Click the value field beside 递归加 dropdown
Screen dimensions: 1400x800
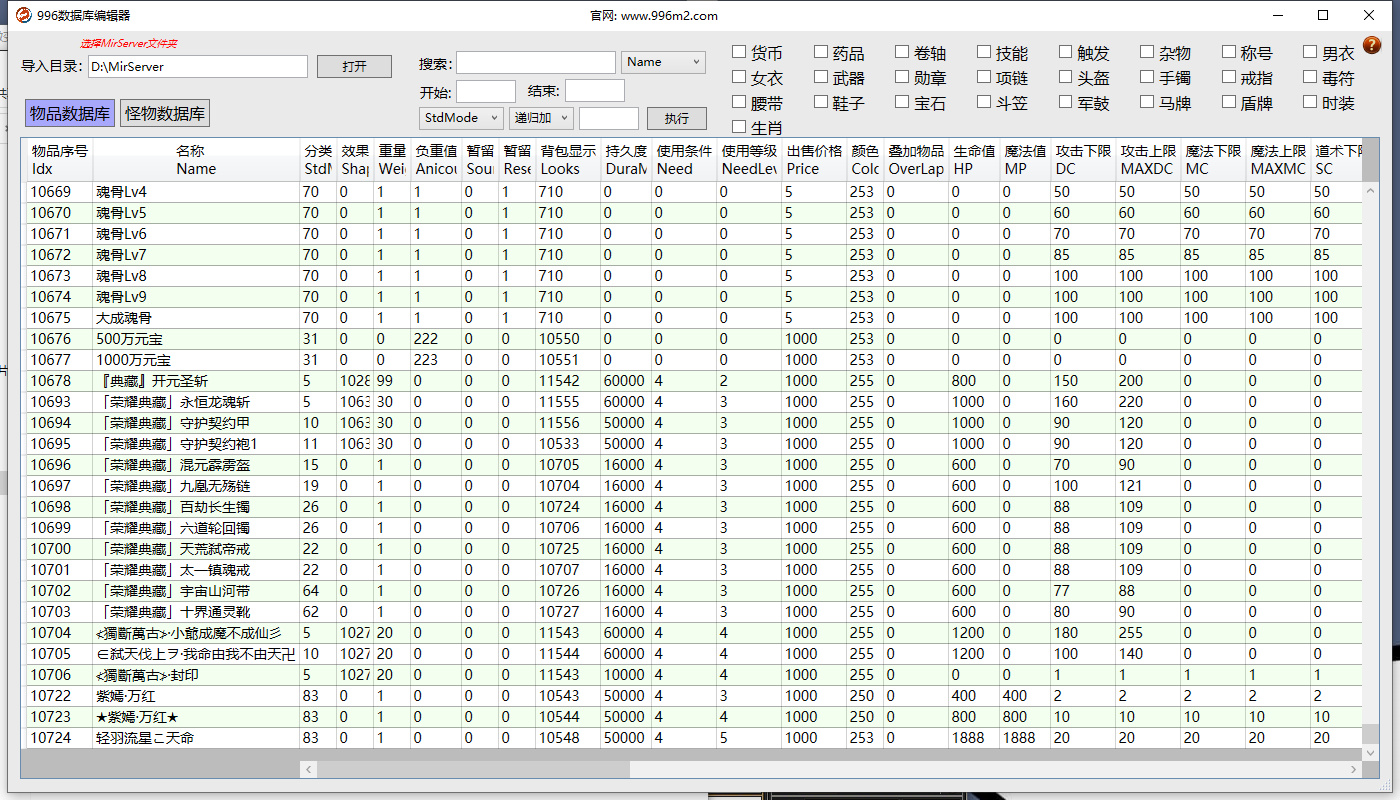609,118
